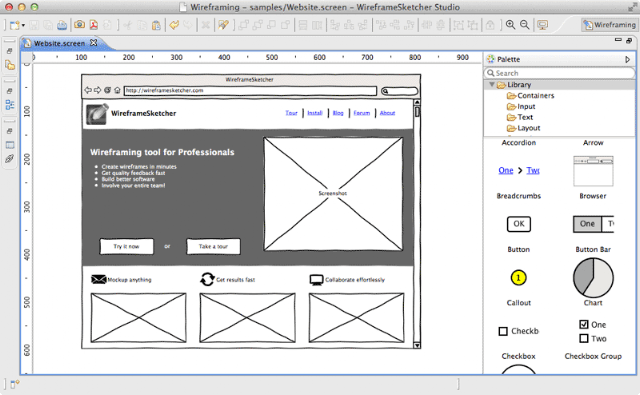The height and width of the screenshot is (395, 640).
Task: Expand the Palette panel arrow
Action: coord(627,60)
